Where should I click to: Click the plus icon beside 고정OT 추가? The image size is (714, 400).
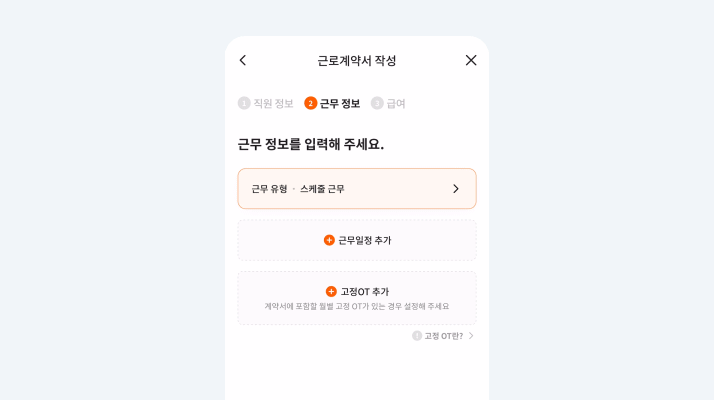click(x=331, y=291)
